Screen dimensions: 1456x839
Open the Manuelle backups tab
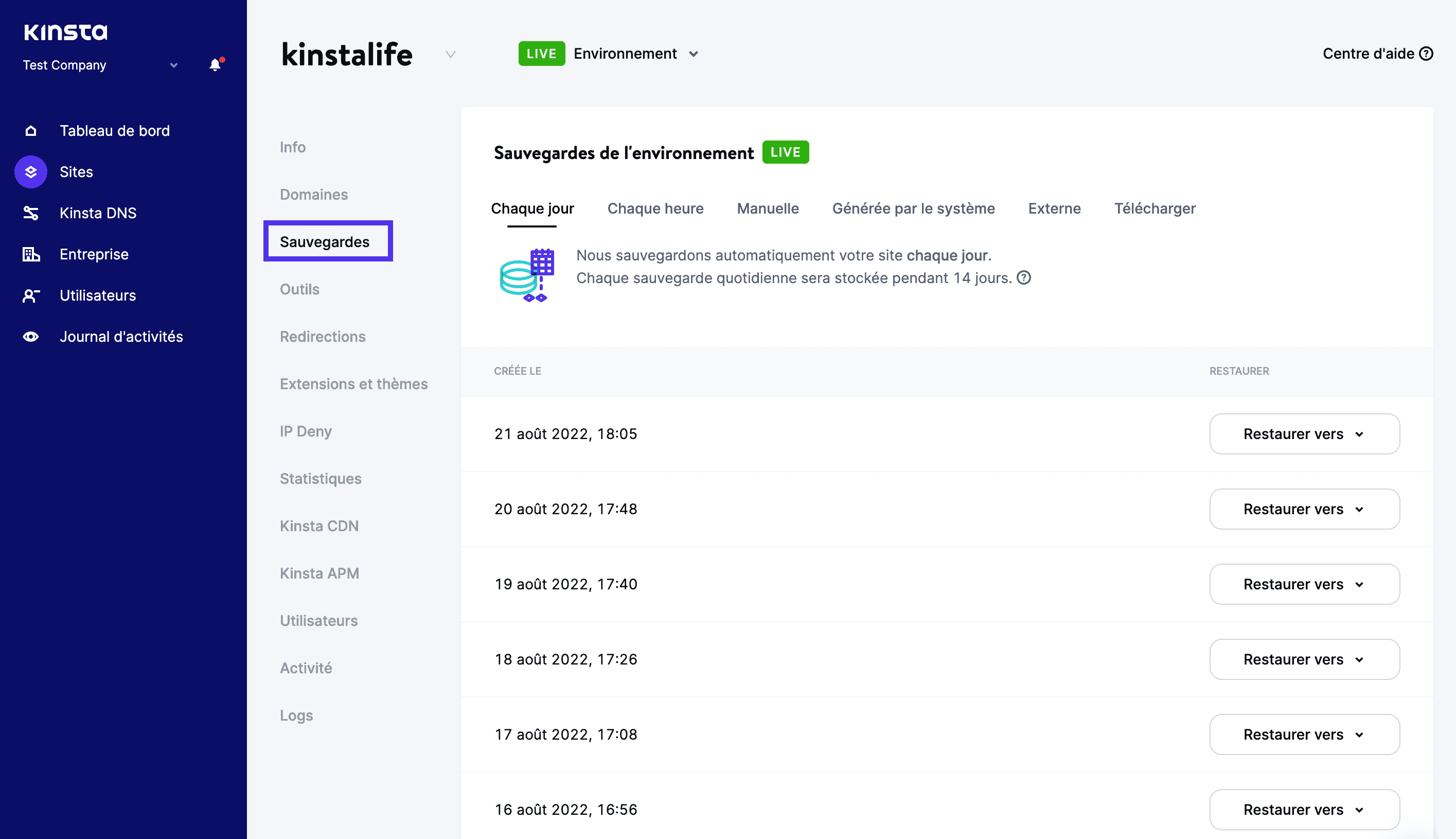(x=767, y=208)
